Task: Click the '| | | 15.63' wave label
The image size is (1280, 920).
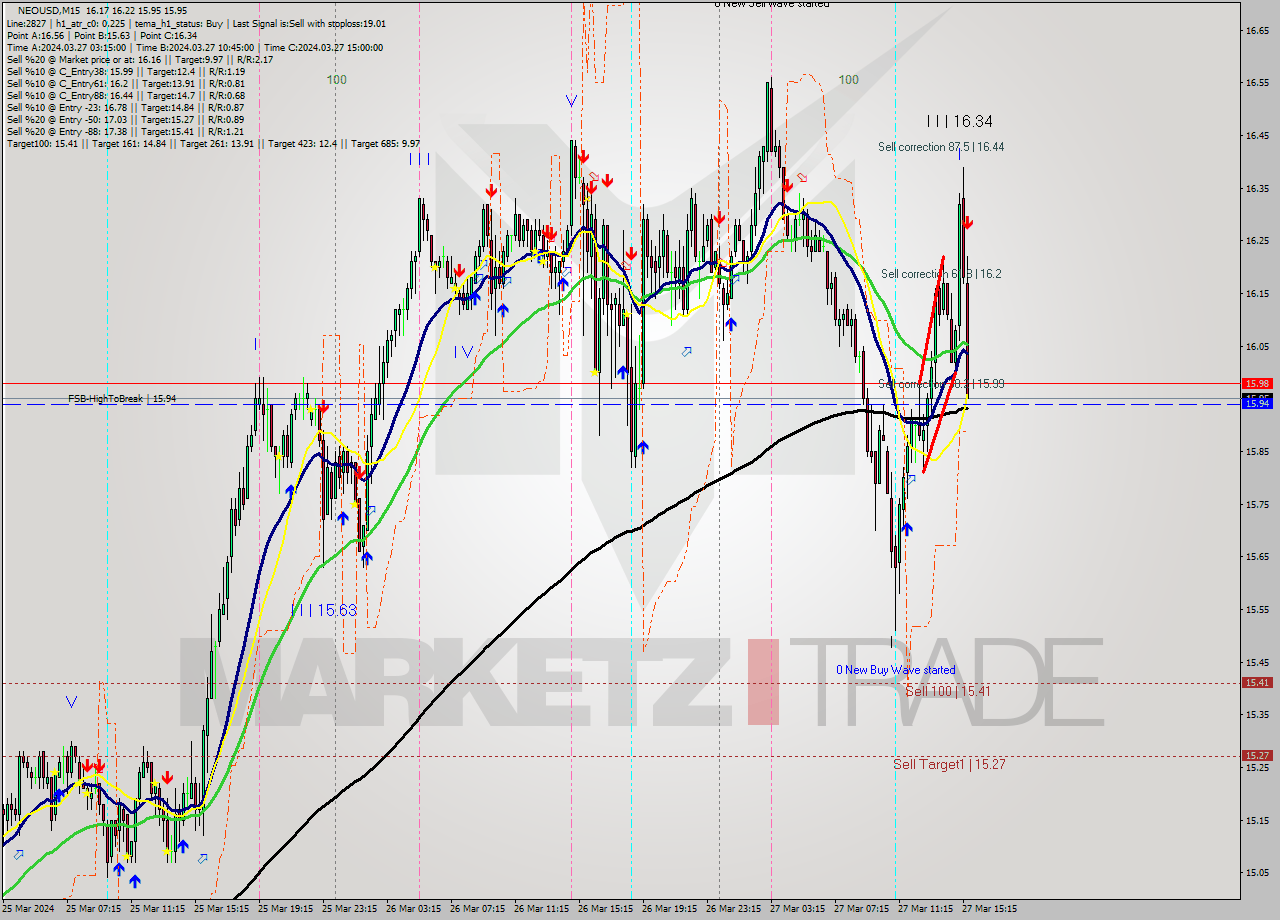Action: tap(324, 610)
